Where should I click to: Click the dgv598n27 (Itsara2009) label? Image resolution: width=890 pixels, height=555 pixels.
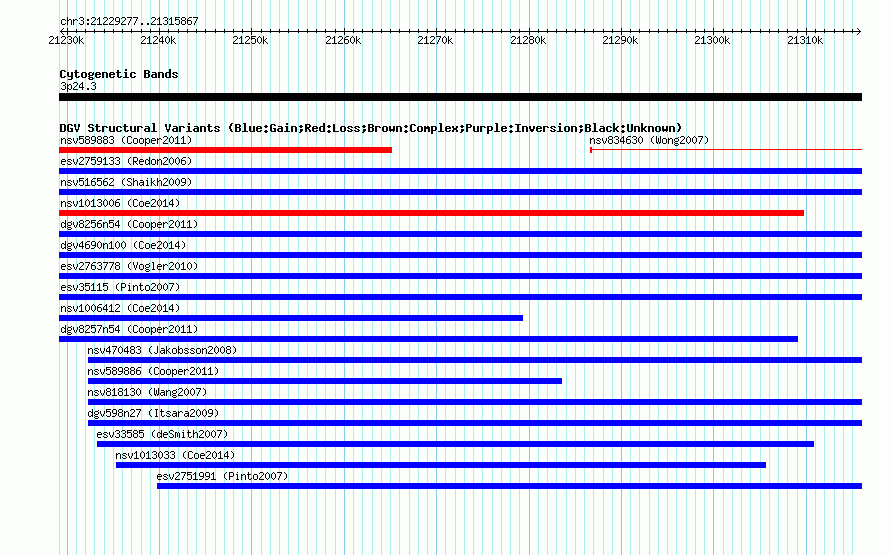coord(153,413)
